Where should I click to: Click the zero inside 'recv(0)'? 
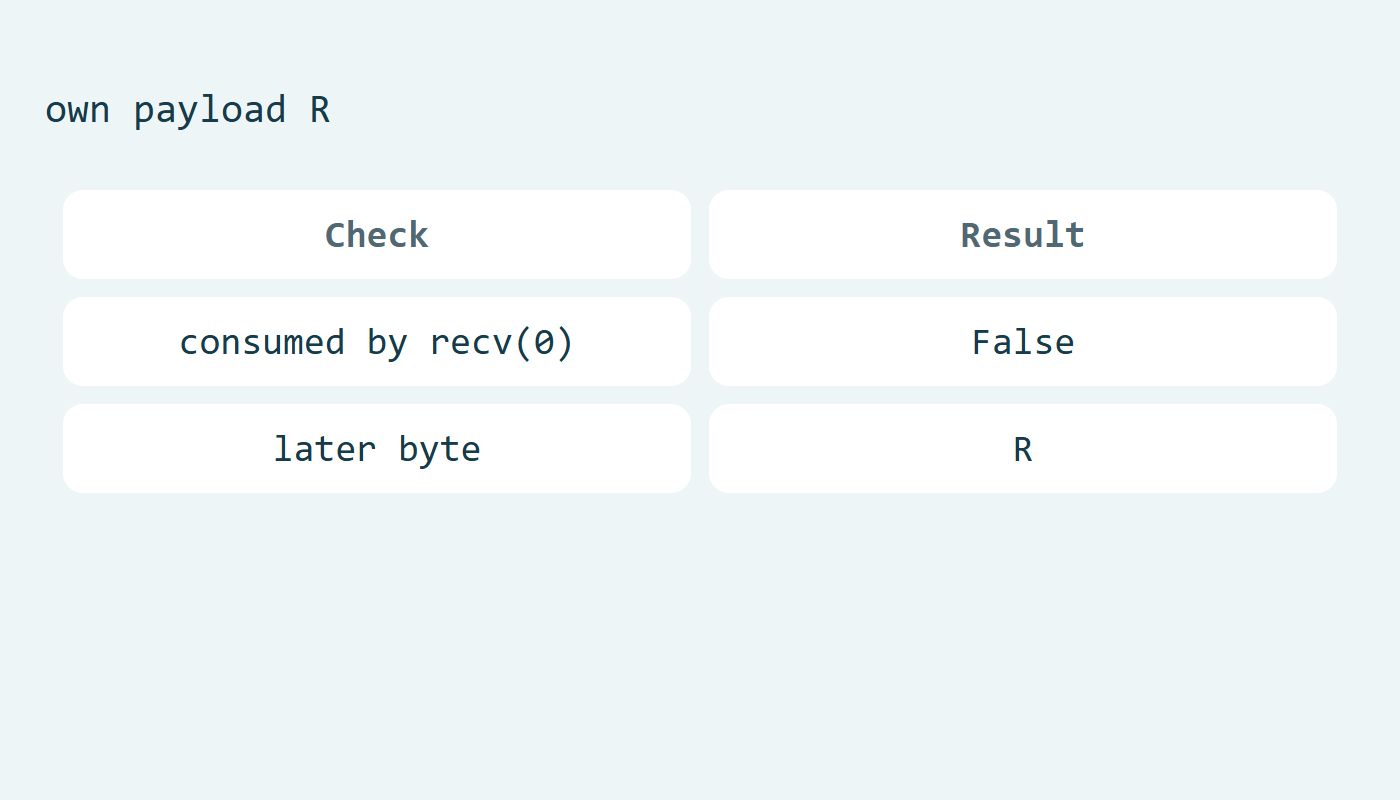544,342
